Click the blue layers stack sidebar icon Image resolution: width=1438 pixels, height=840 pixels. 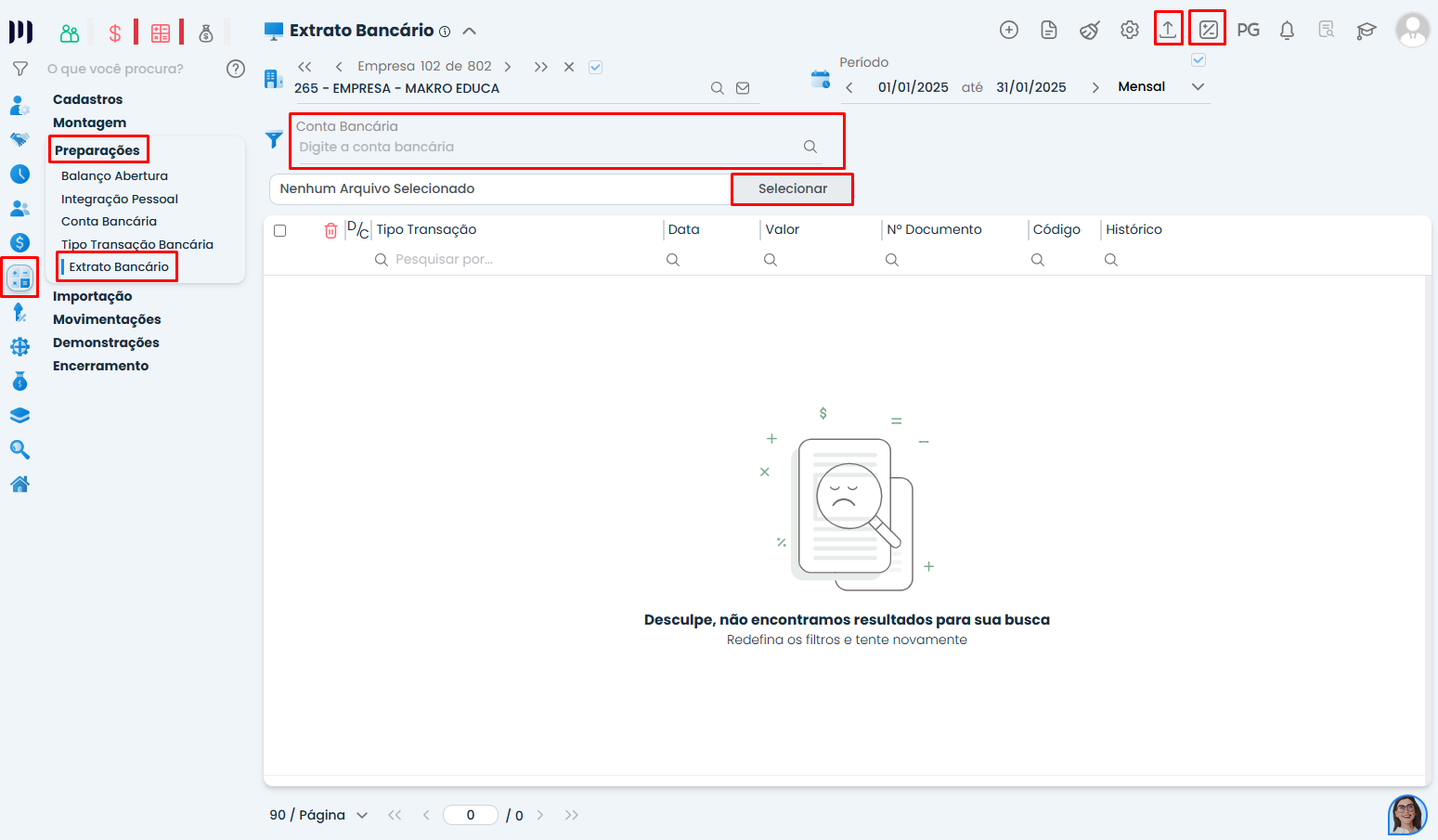(19, 415)
